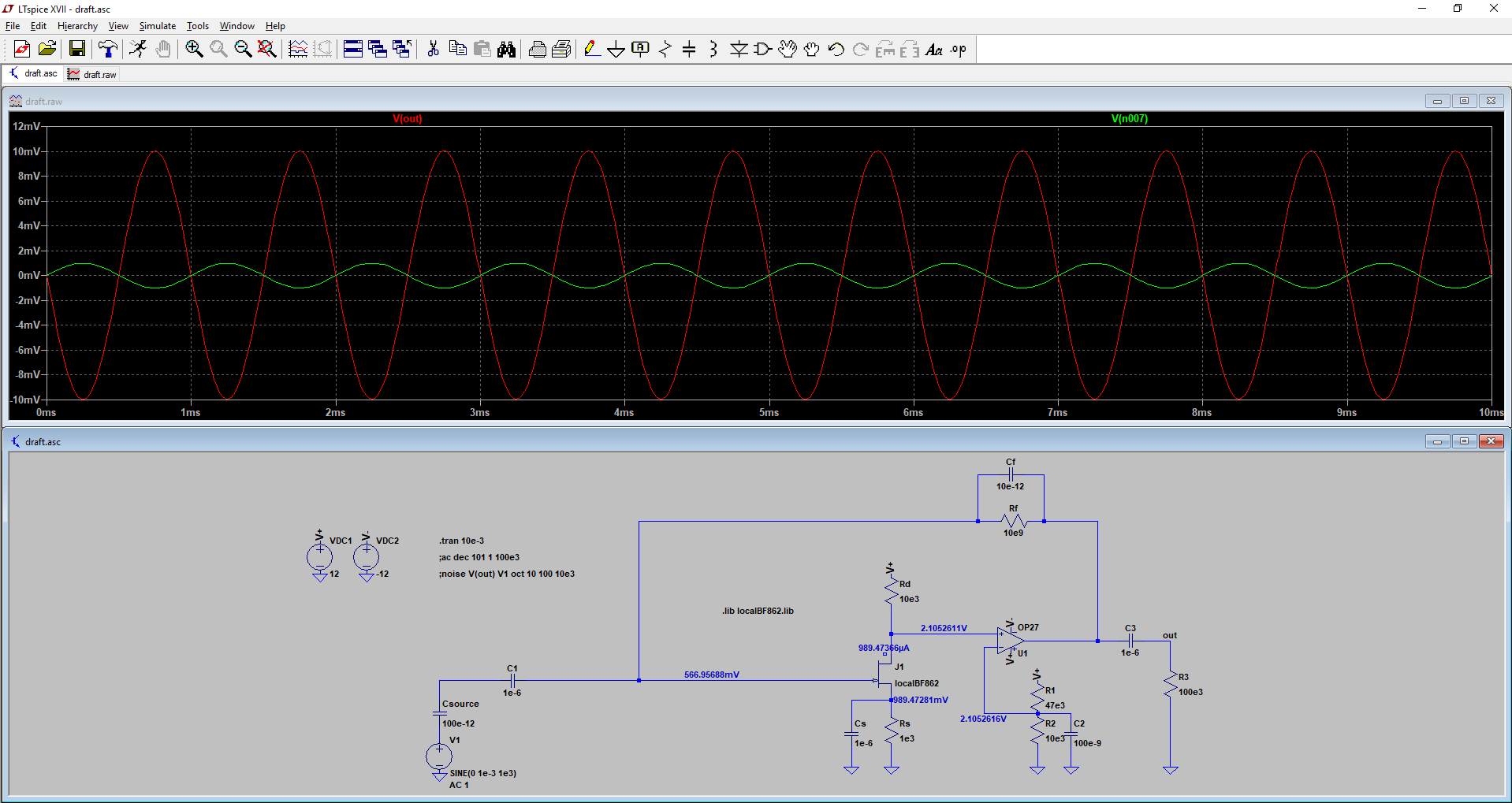The height and width of the screenshot is (803, 1512).
Task: Cascade windows using the toolbar icon
Action: point(378,49)
